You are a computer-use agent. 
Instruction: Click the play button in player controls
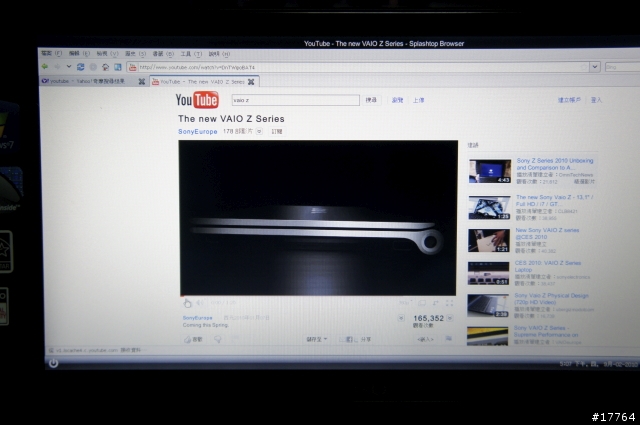pyautogui.click(x=187, y=303)
